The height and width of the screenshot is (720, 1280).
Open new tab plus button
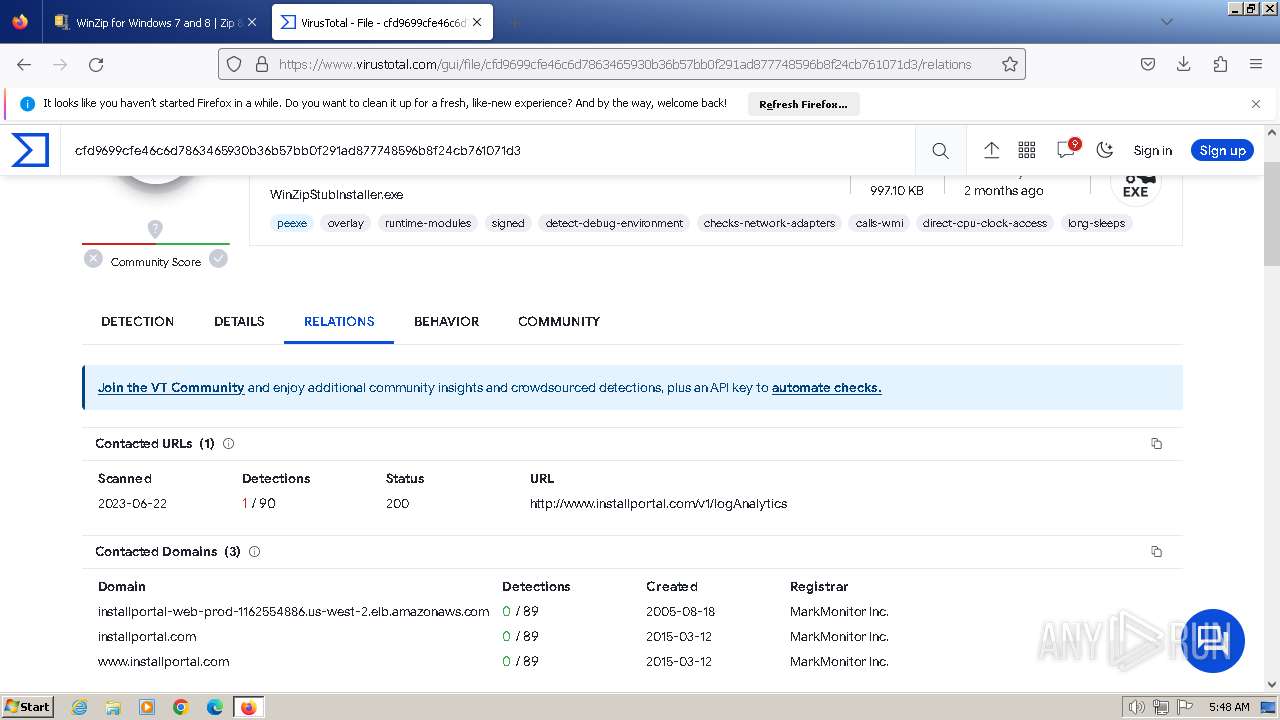(514, 22)
